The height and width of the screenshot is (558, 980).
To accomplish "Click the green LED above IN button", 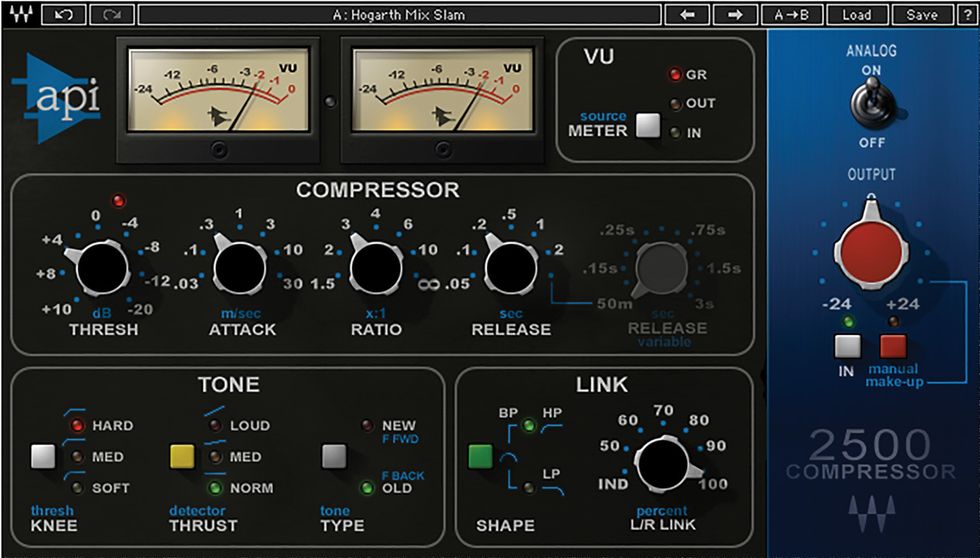I will coord(848,322).
